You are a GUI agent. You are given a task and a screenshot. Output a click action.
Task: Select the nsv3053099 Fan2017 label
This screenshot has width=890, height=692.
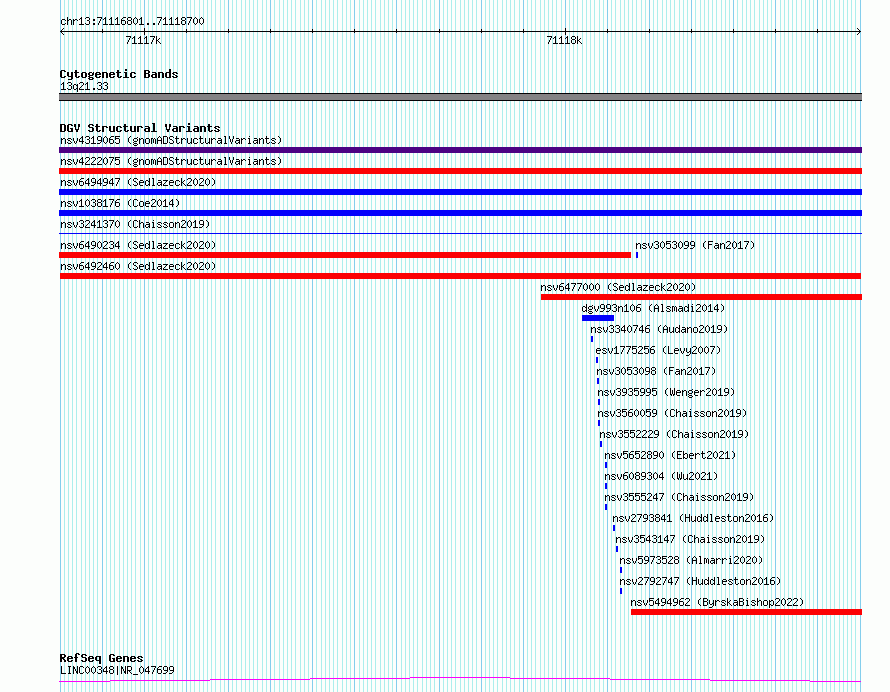click(x=695, y=245)
